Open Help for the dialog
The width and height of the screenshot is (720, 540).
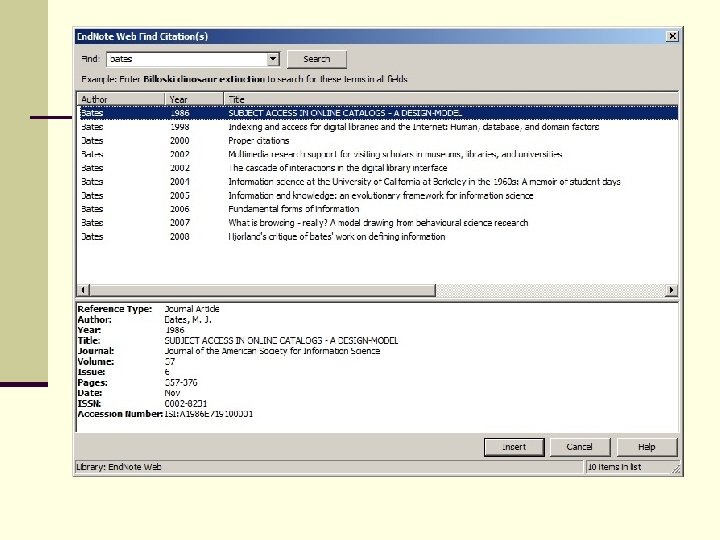pyautogui.click(x=647, y=447)
